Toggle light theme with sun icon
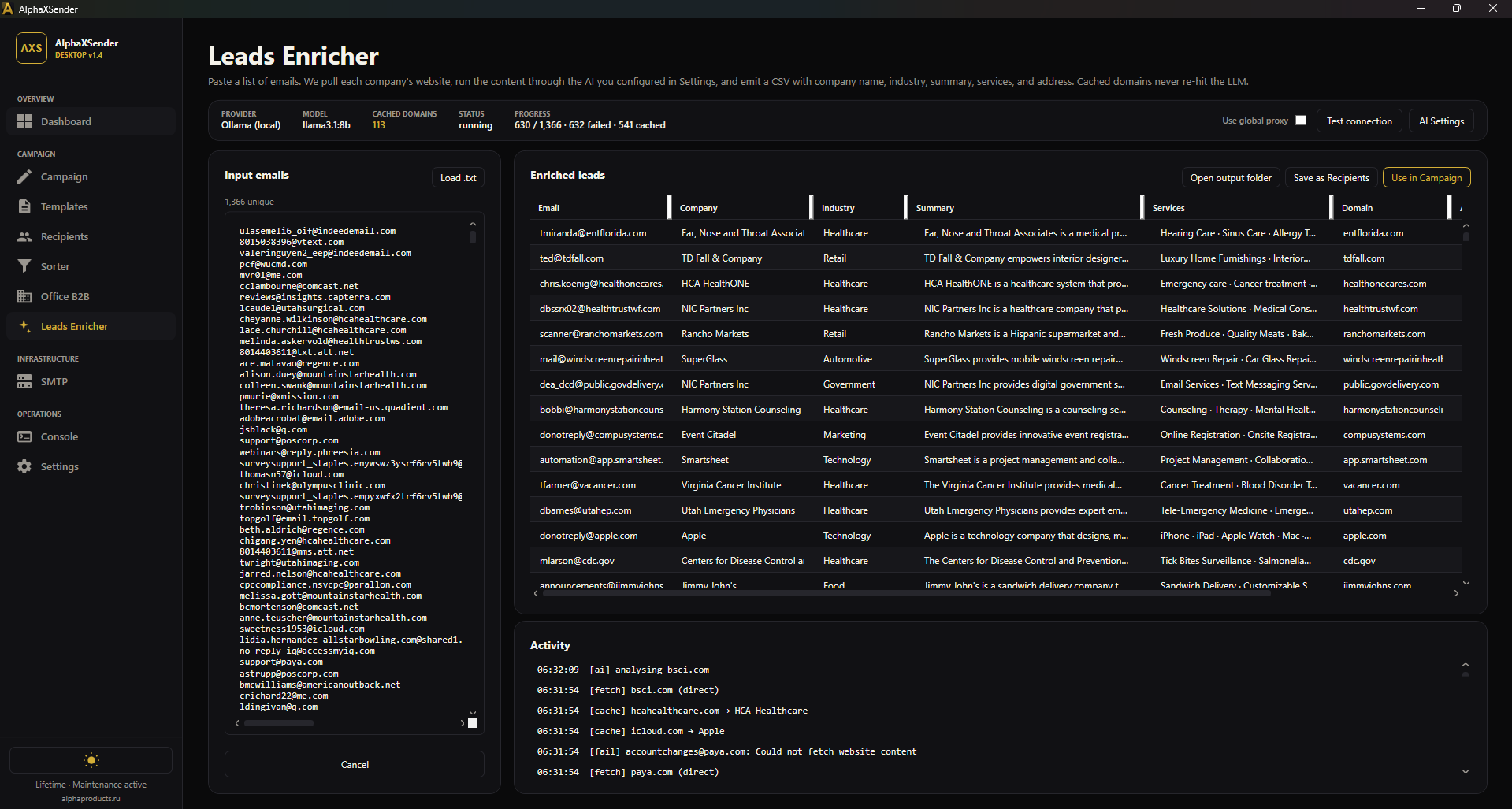Viewport: 1512px width, 809px height. pyautogui.click(x=91, y=760)
